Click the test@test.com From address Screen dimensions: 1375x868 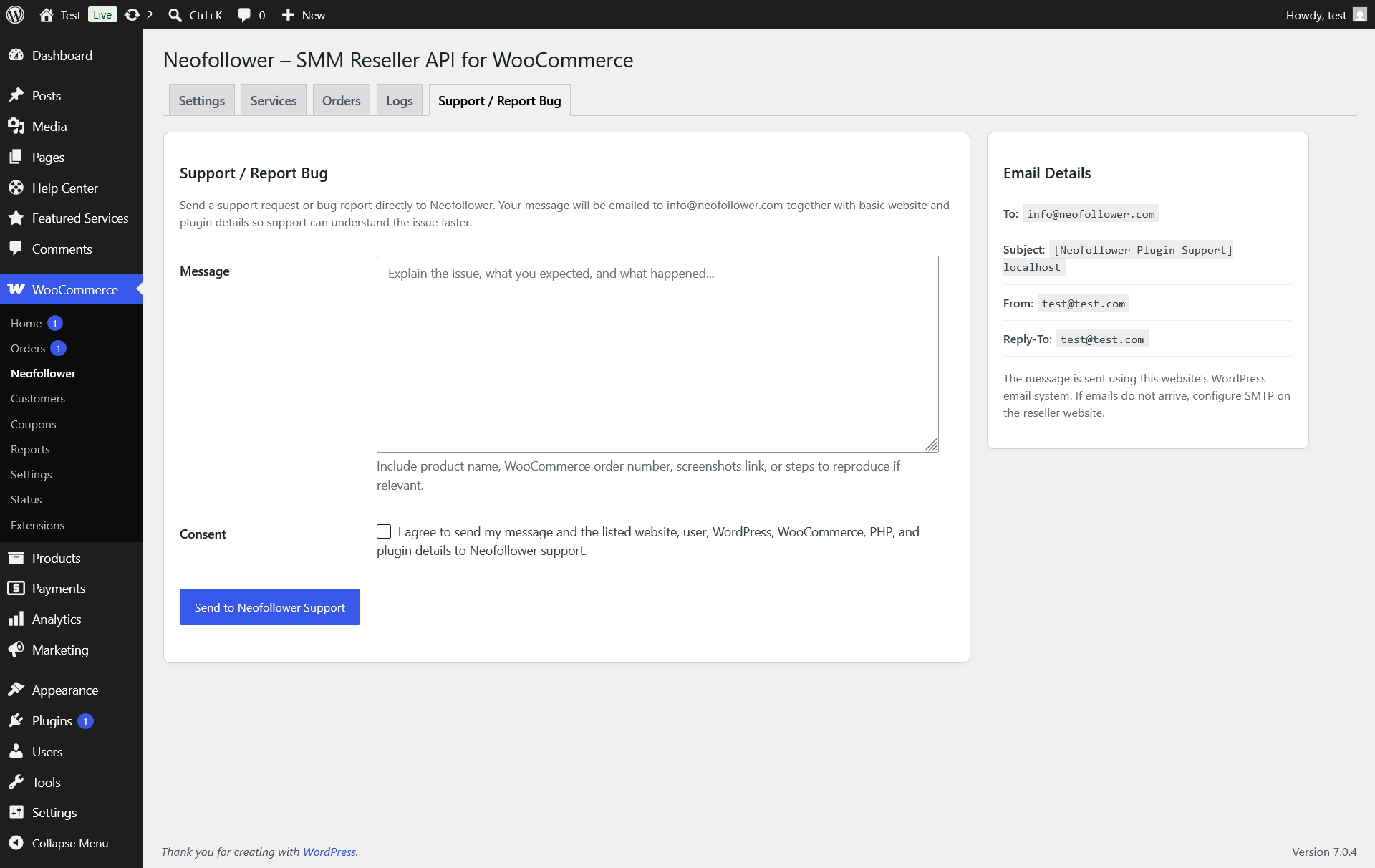tap(1084, 303)
